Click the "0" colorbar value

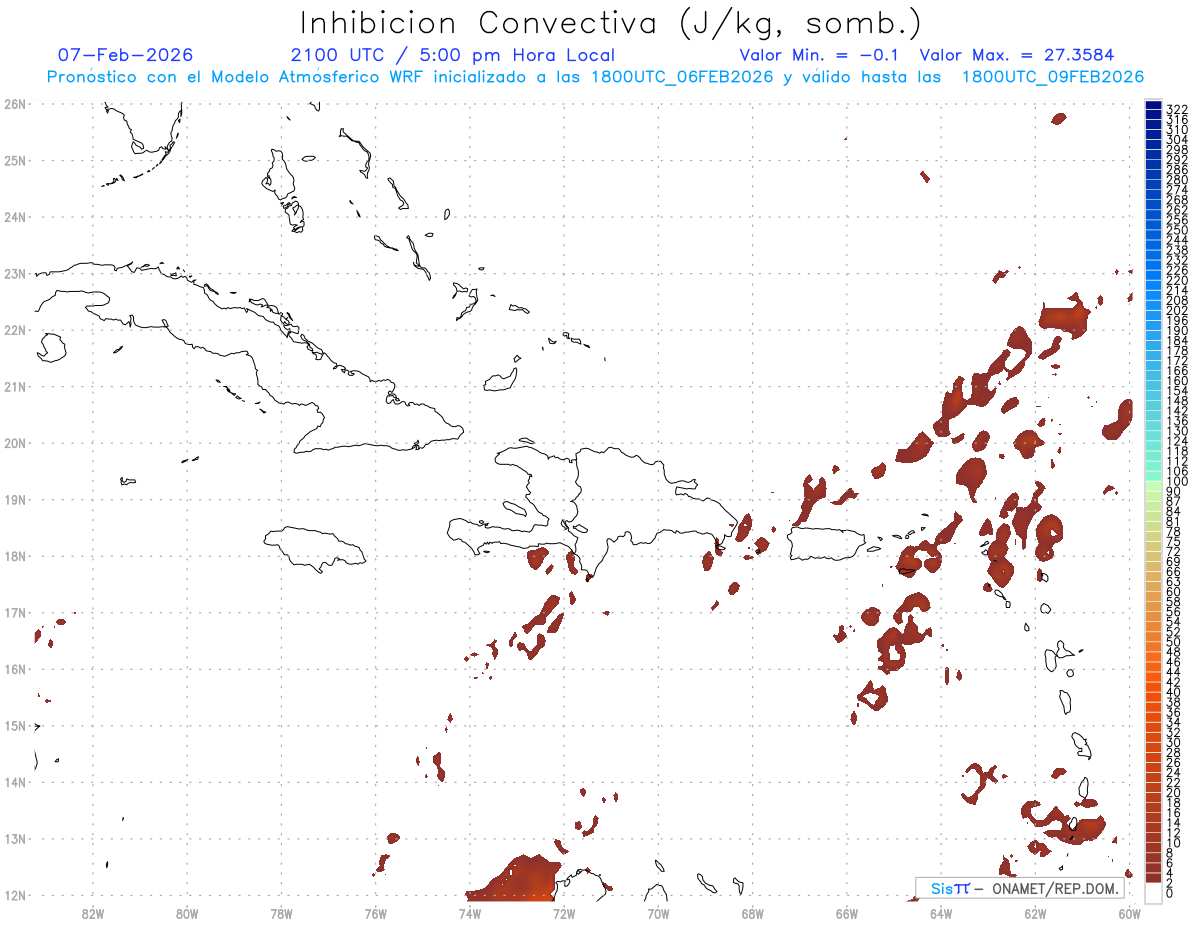[x=1170, y=893]
